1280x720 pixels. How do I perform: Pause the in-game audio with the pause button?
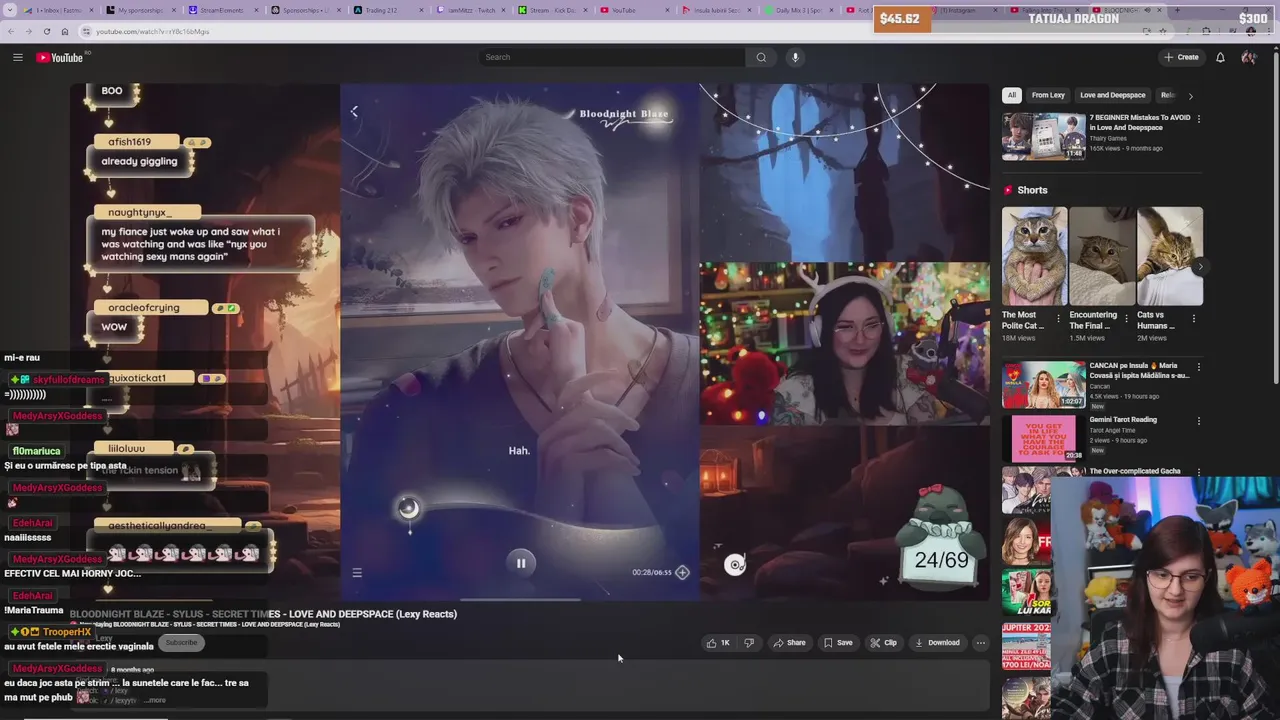[x=520, y=563]
